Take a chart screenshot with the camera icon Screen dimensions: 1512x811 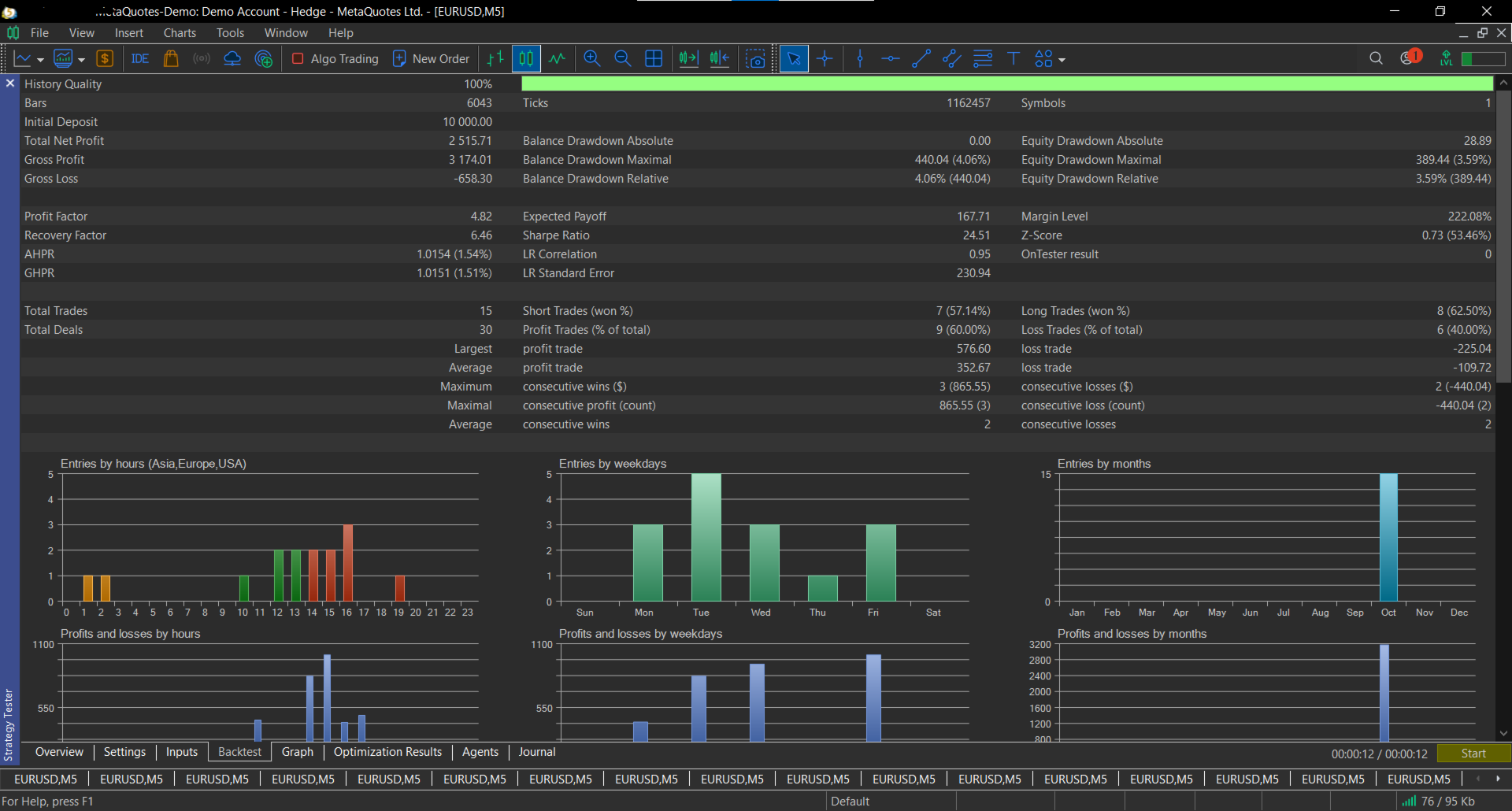click(x=756, y=59)
